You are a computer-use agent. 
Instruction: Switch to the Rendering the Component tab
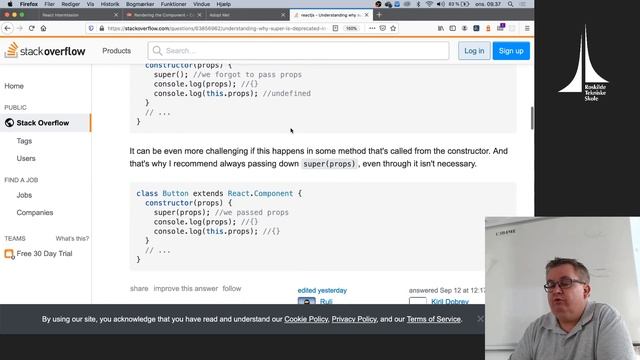163,15
